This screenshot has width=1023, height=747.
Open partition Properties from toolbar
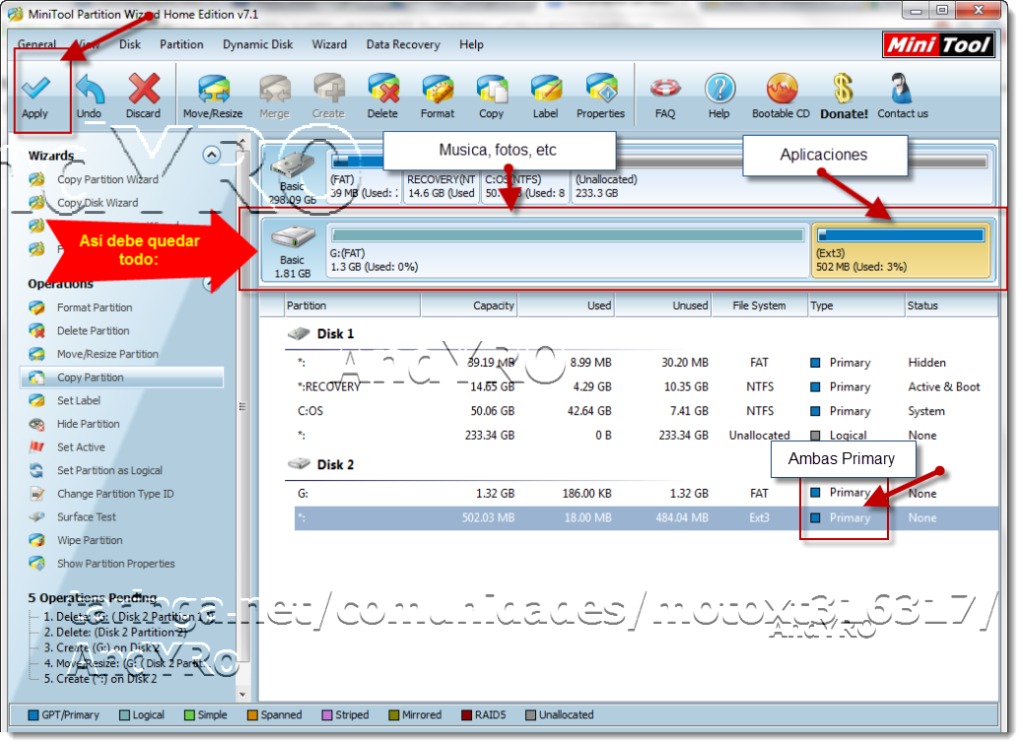coord(600,97)
